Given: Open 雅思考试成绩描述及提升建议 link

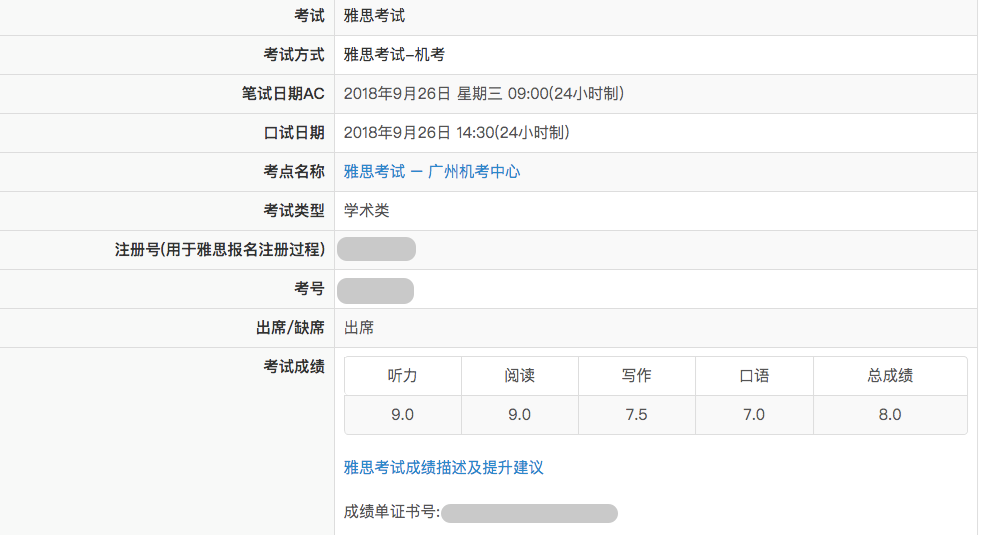Looking at the screenshot, I should tap(443, 468).
